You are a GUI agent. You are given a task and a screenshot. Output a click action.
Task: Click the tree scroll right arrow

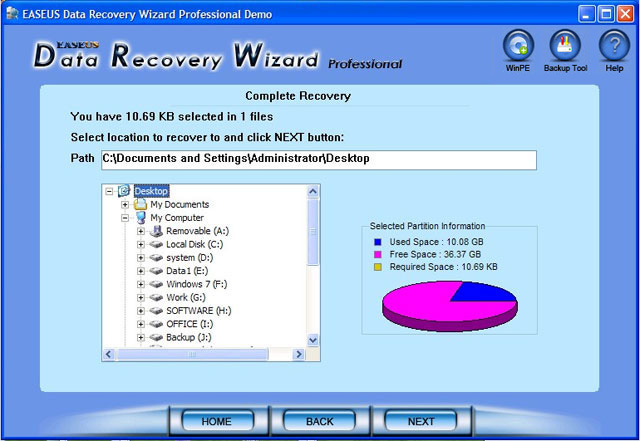299,354
